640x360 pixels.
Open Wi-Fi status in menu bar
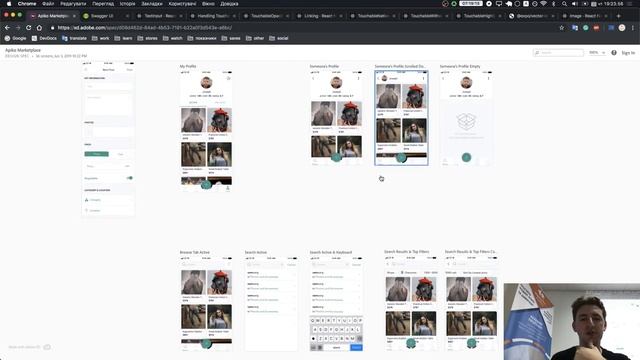tap(543, 4)
